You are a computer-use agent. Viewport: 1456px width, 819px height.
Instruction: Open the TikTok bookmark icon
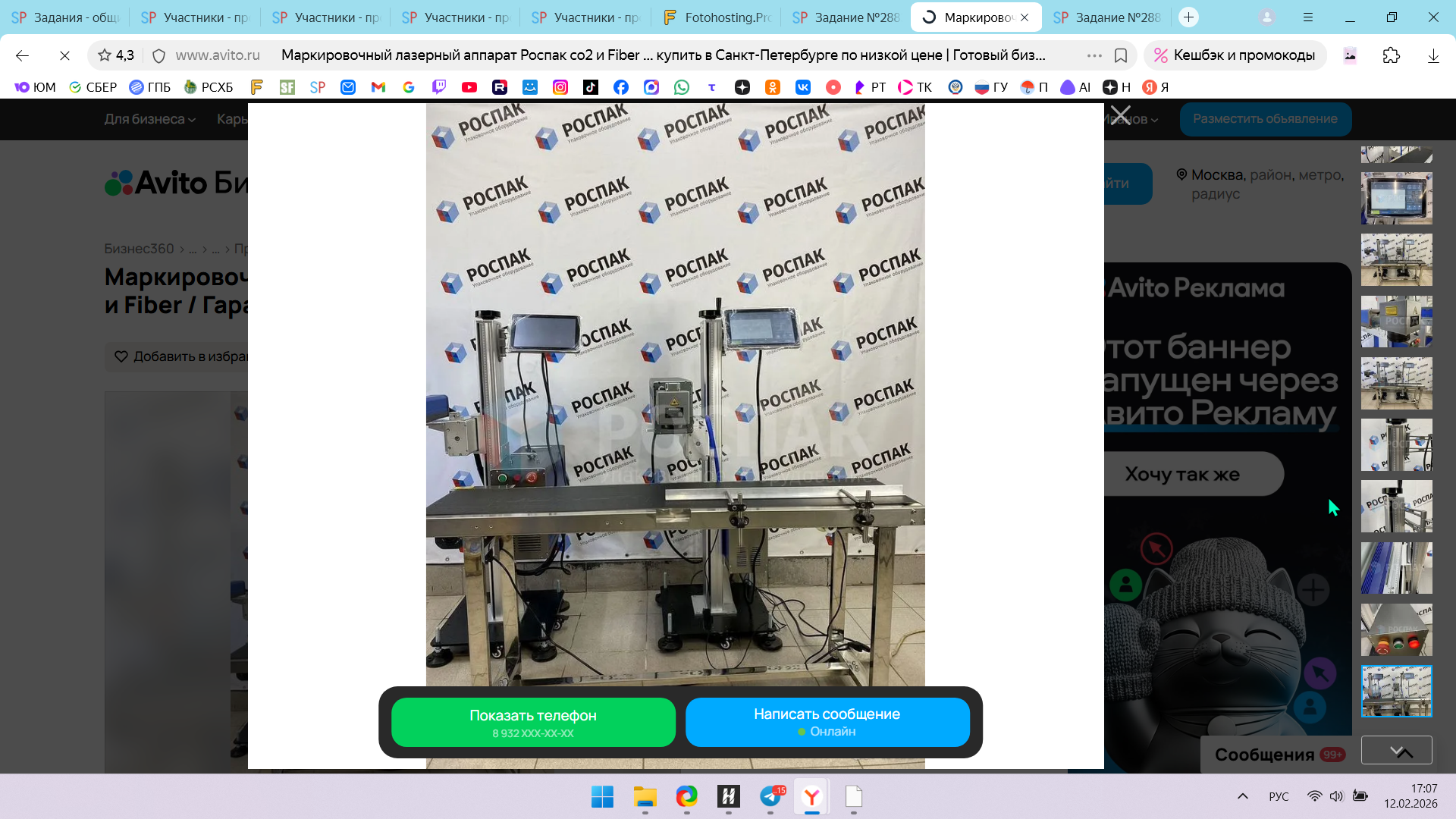591,87
